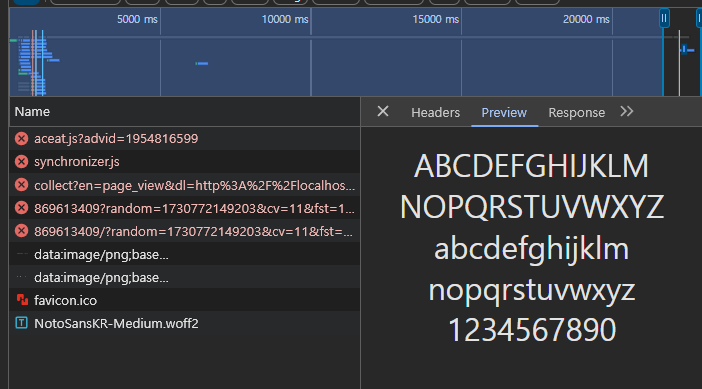The image size is (702, 389).
Task: Show more tabs with the chevron
Action: [627, 111]
